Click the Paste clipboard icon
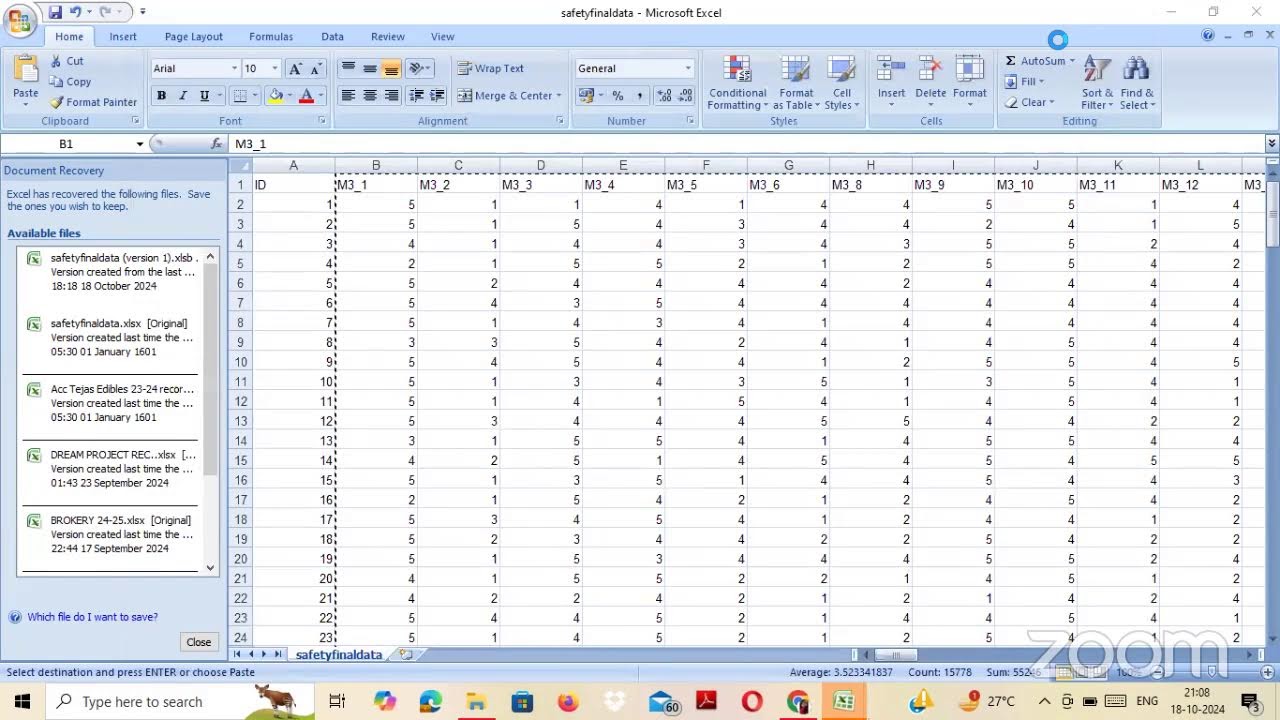1280x720 pixels. point(26,70)
